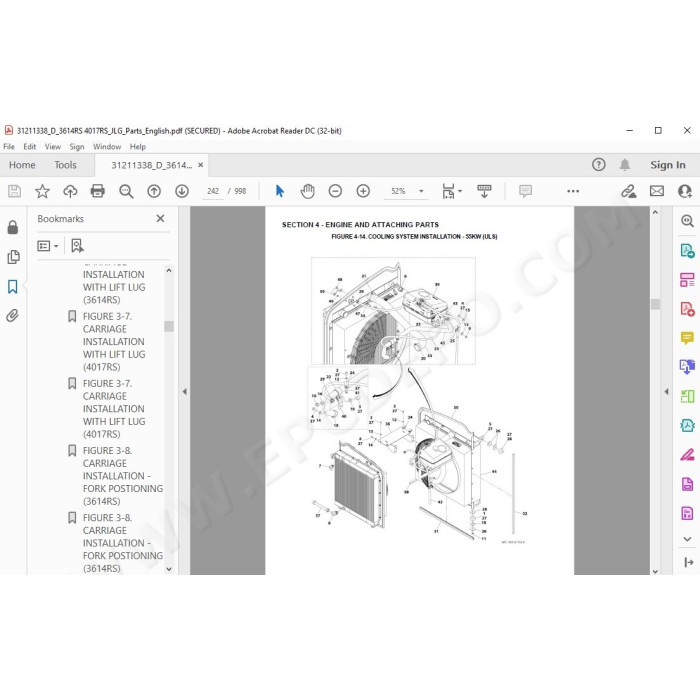Send the file by email envelope icon
The image size is (700, 700).
coord(657,191)
